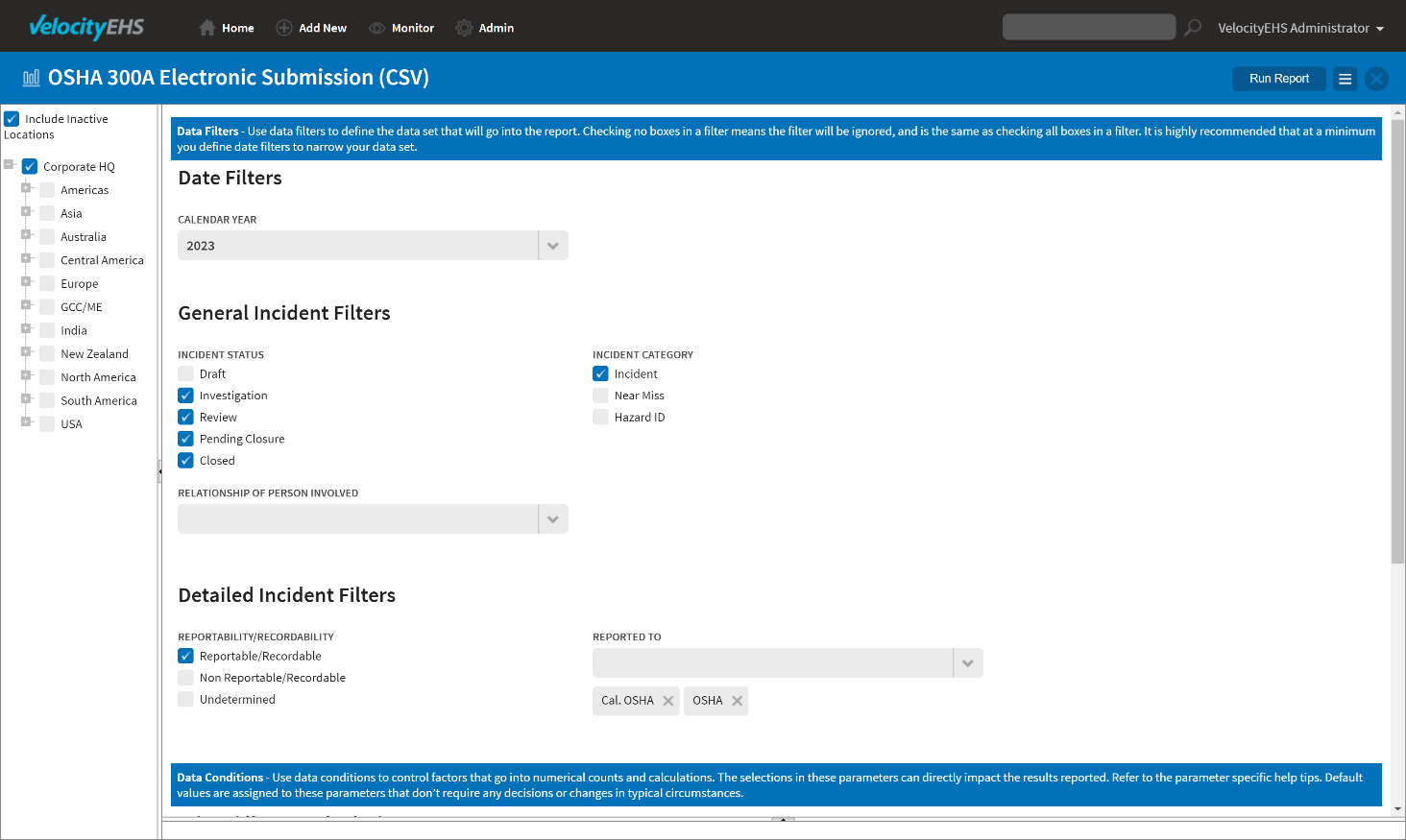Uncheck Reportable/Recordable option

[x=186, y=657]
